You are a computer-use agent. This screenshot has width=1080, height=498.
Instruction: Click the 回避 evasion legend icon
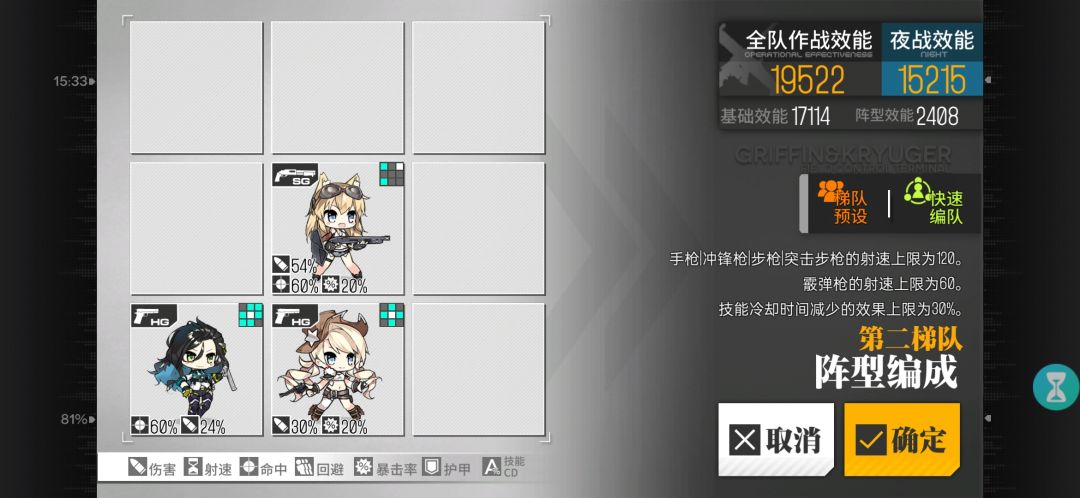pyautogui.click(x=304, y=468)
